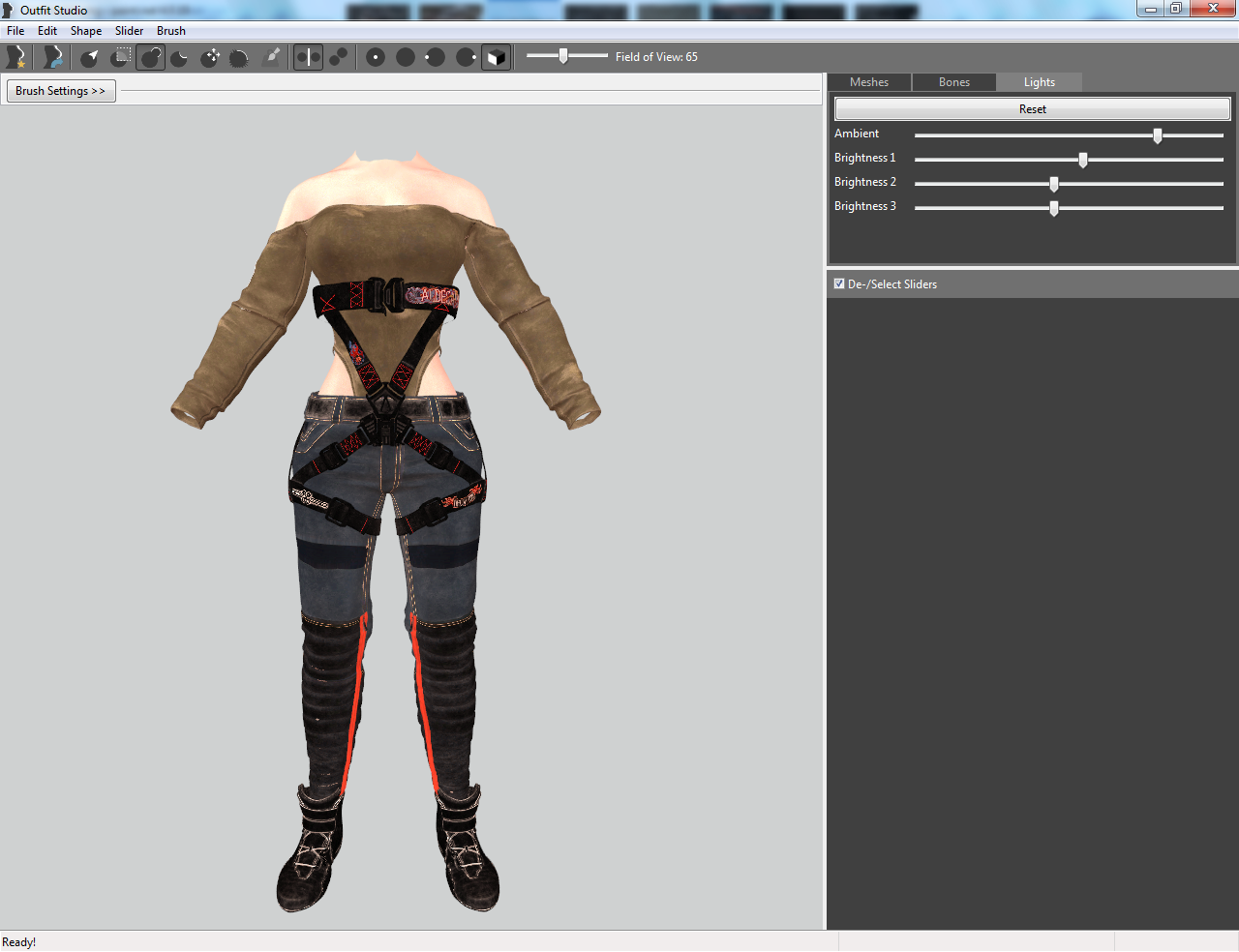Viewport: 1239px width, 952px height.
Task: Open the File menu
Action: point(15,31)
